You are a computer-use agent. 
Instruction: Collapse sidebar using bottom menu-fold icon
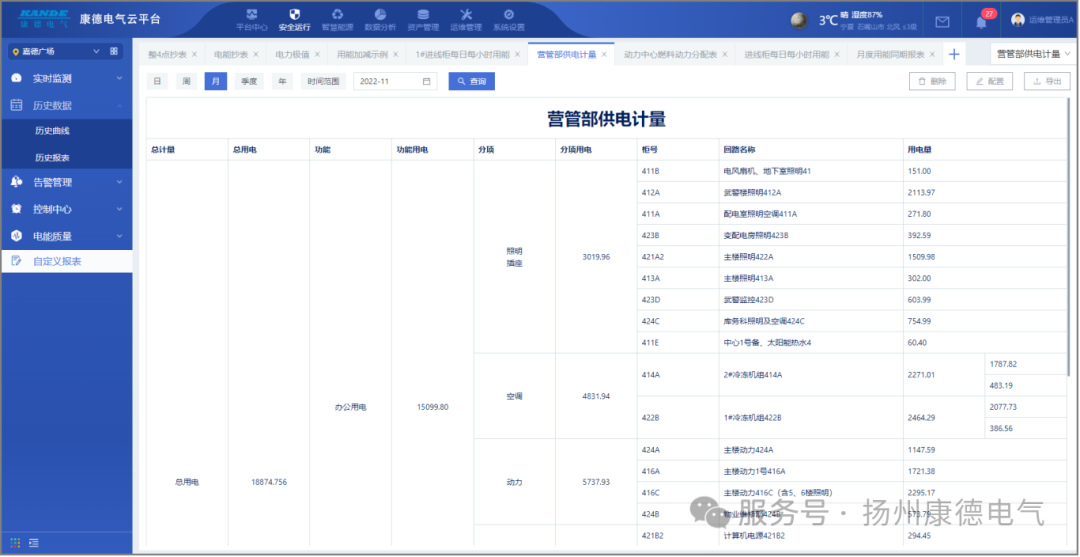pos(34,543)
